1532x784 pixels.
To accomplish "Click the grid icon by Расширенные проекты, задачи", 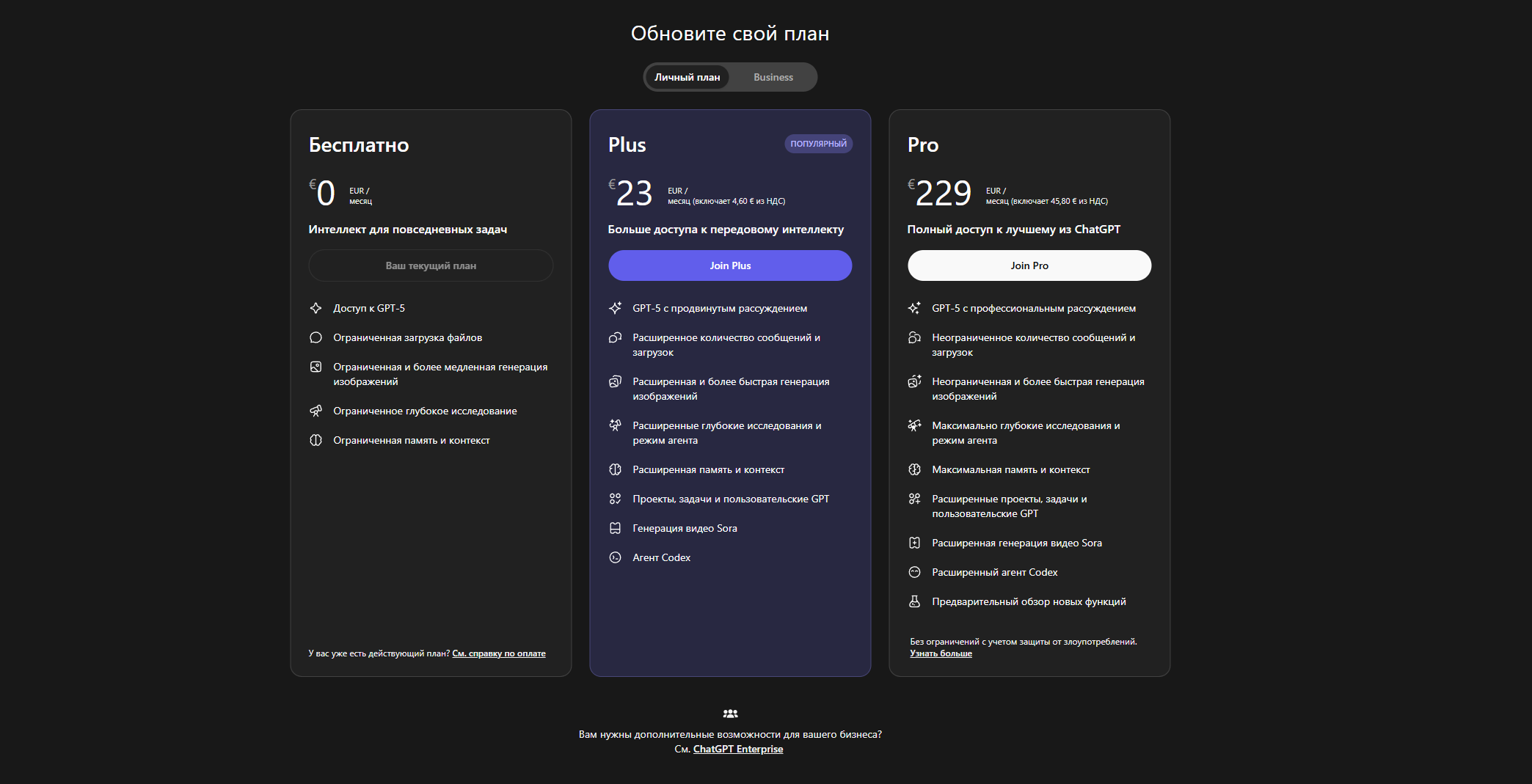I will tap(914, 499).
